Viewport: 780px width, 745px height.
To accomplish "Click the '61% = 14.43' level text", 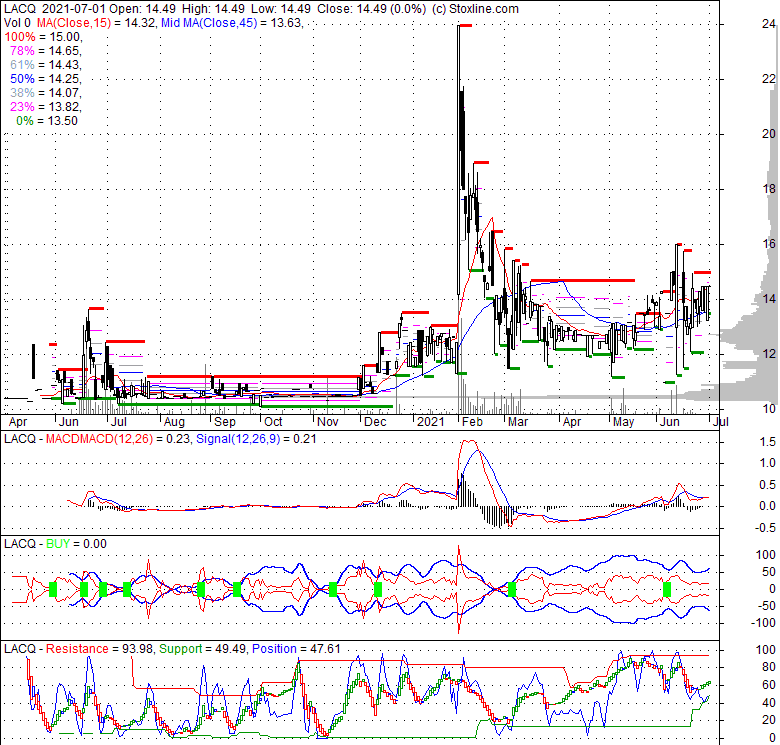I will (45, 65).
